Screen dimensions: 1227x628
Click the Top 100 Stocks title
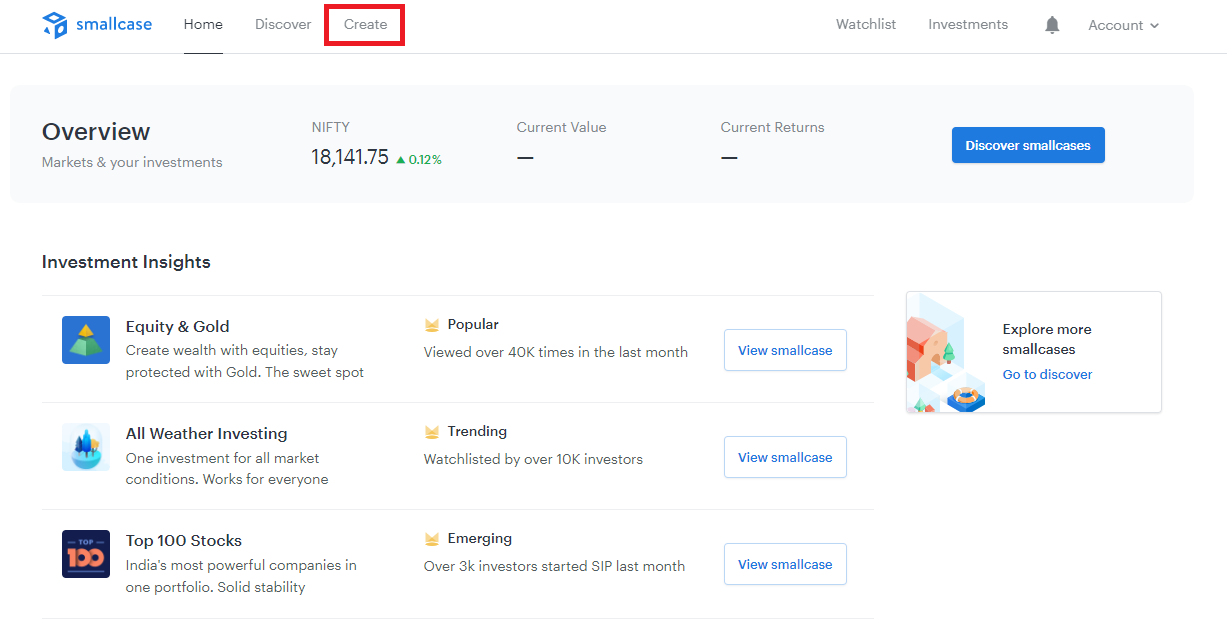184,540
